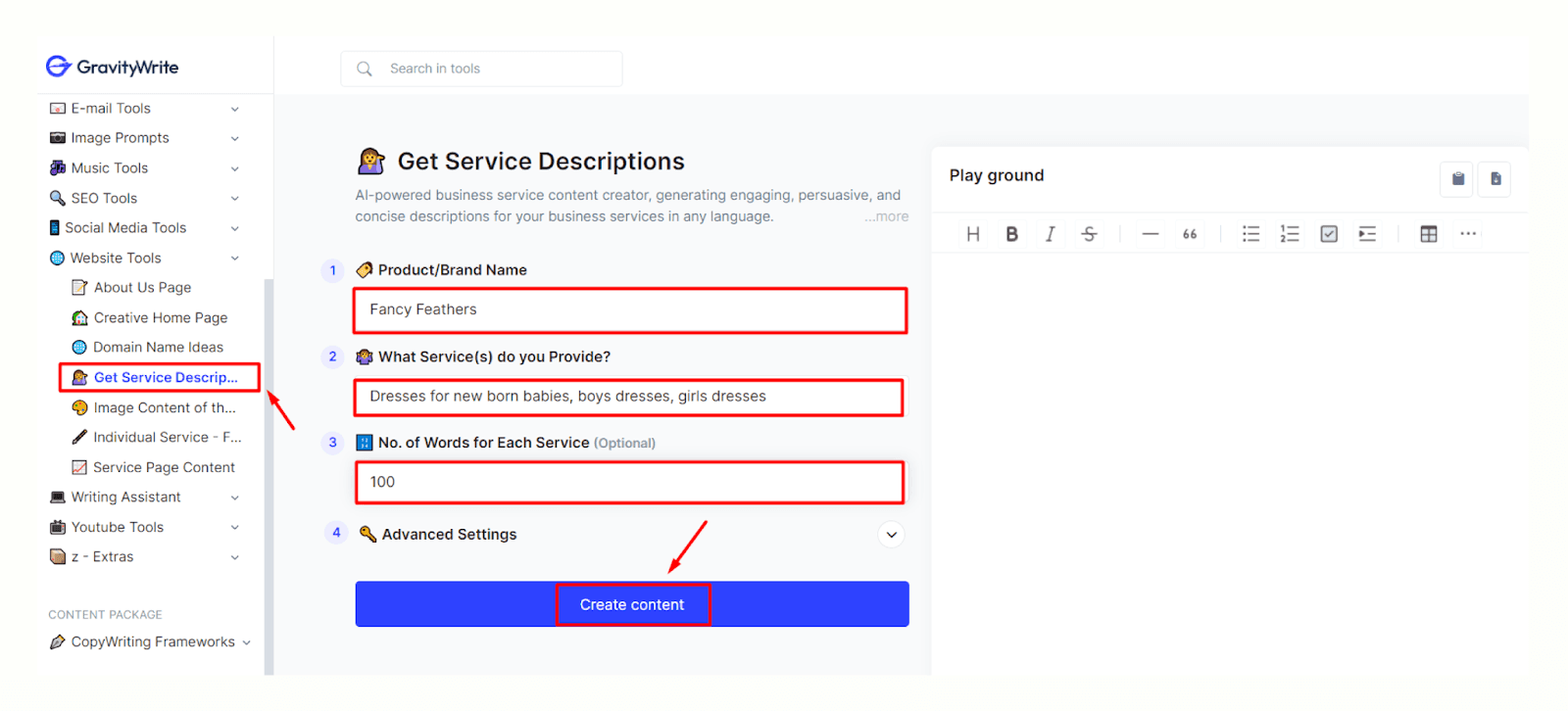Collapse the Website Tools sidebar group
Image resolution: width=1568 pixels, height=711 pixels.
234,259
